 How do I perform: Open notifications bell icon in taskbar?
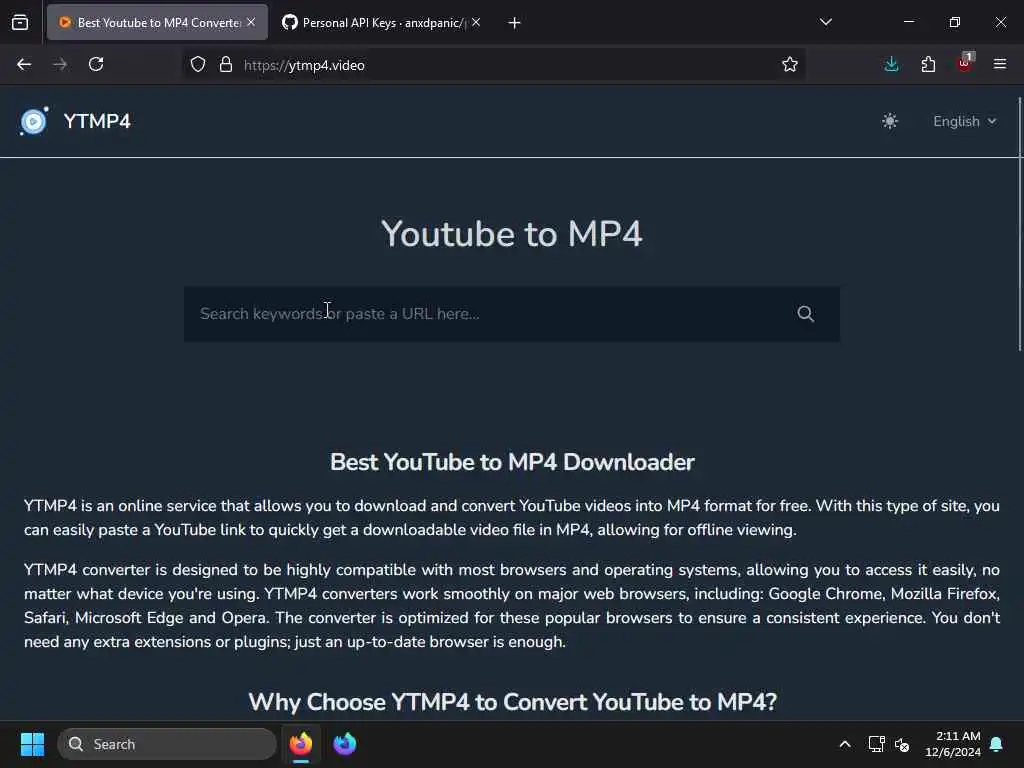click(x=996, y=744)
